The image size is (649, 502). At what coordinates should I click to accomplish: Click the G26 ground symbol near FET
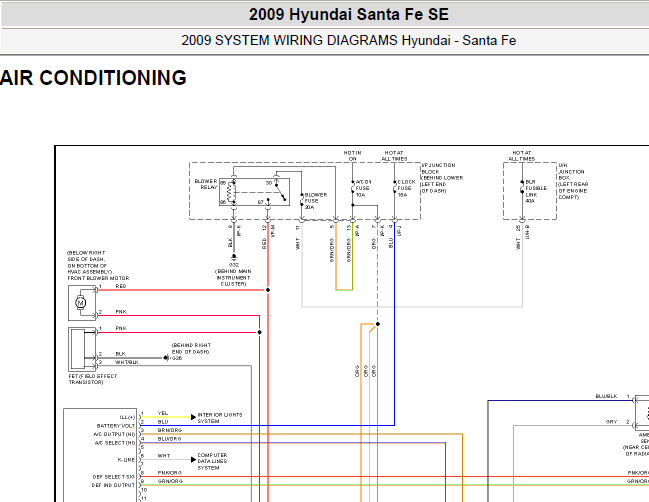pyautogui.click(x=166, y=358)
